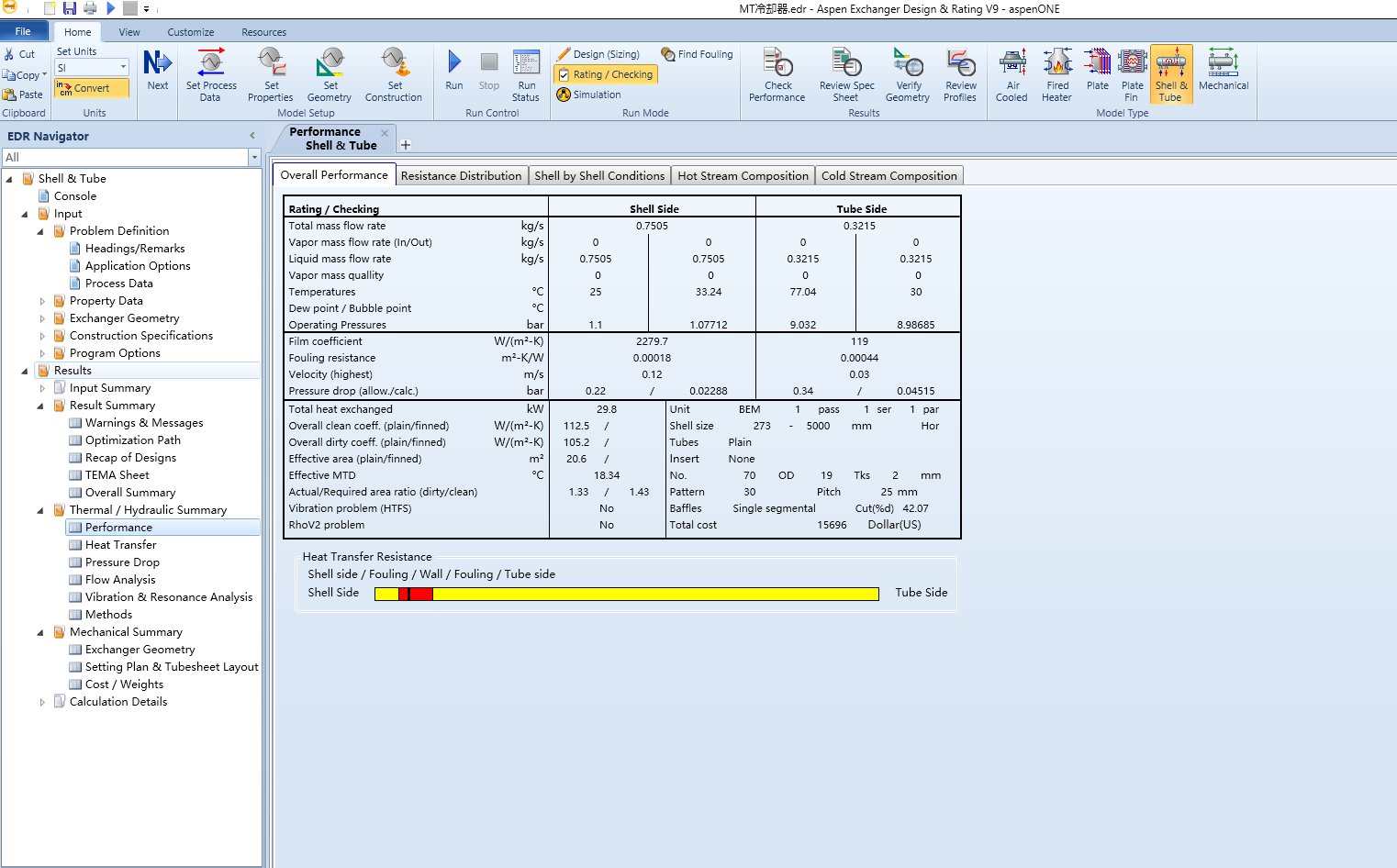This screenshot has height=868, width=1397.
Task: Close the Performance Shell & Tube tab
Action: [x=385, y=133]
